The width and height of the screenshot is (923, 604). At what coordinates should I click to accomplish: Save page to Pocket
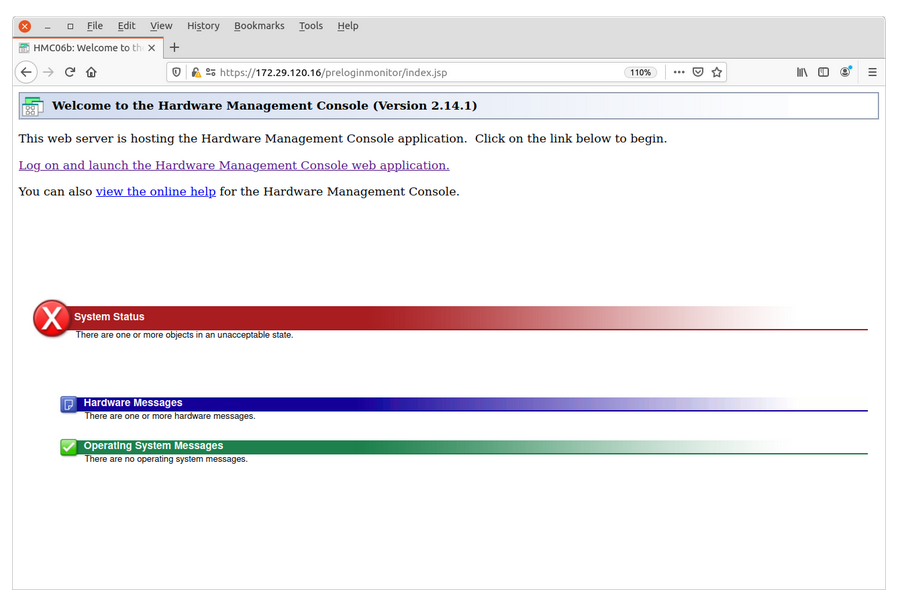coord(698,72)
